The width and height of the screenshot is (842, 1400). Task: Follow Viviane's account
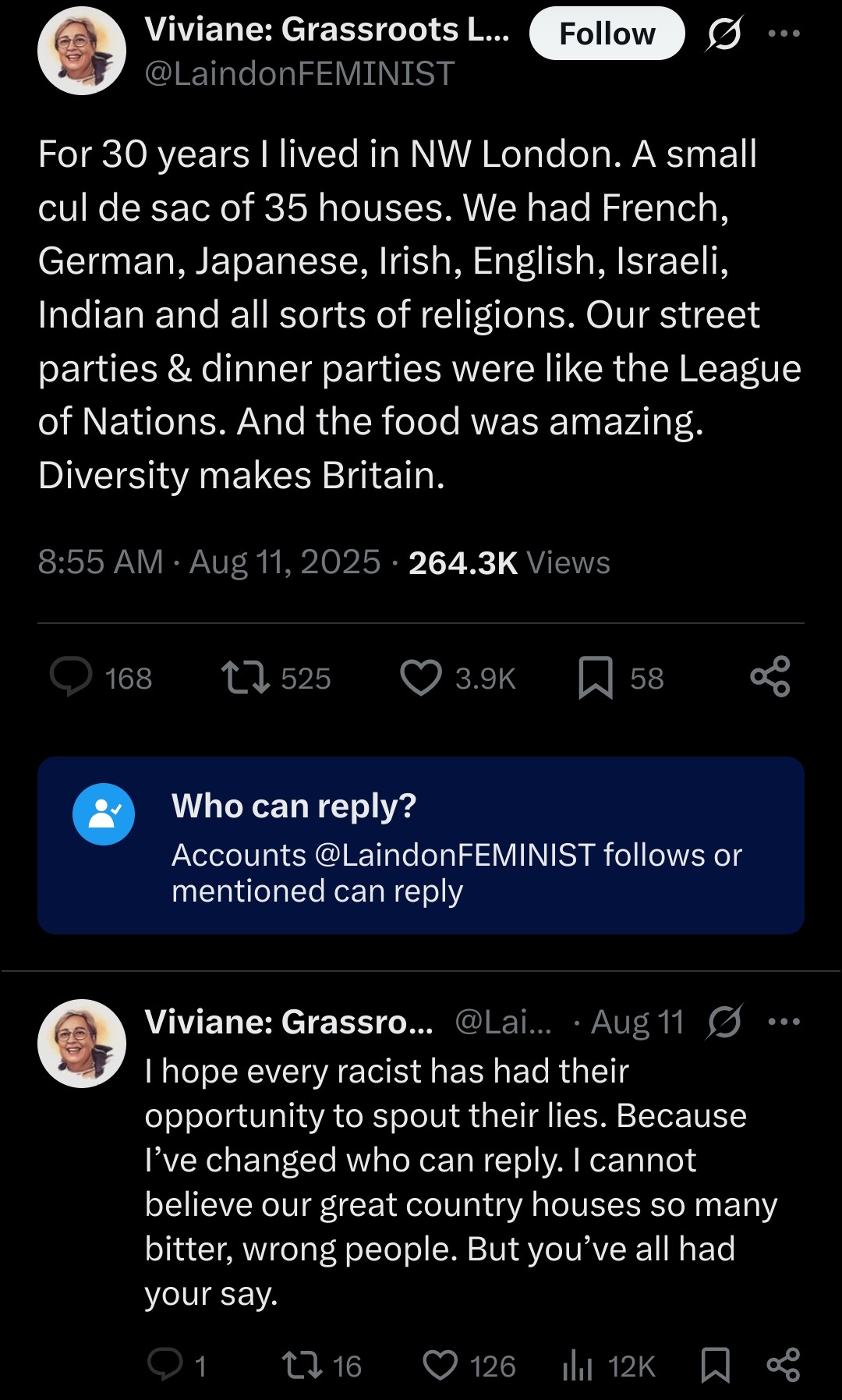(x=607, y=34)
